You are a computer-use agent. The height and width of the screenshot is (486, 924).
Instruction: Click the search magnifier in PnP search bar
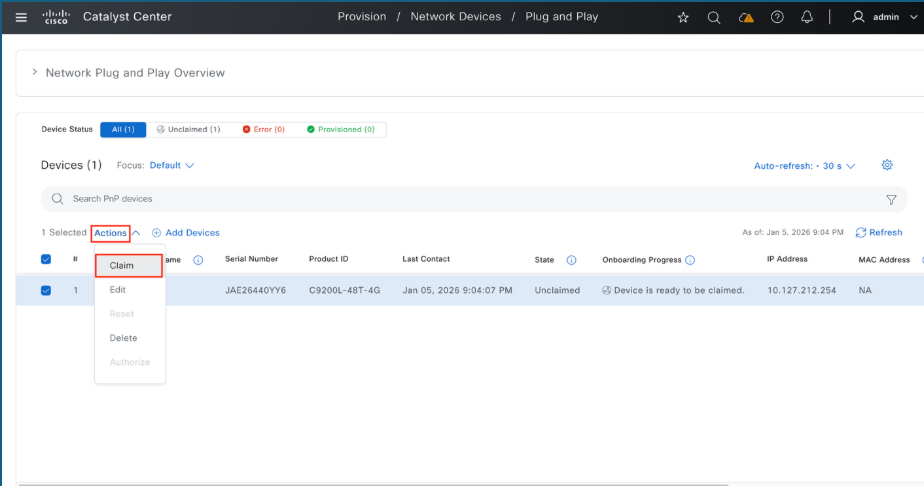pyautogui.click(x=57, y=199)
